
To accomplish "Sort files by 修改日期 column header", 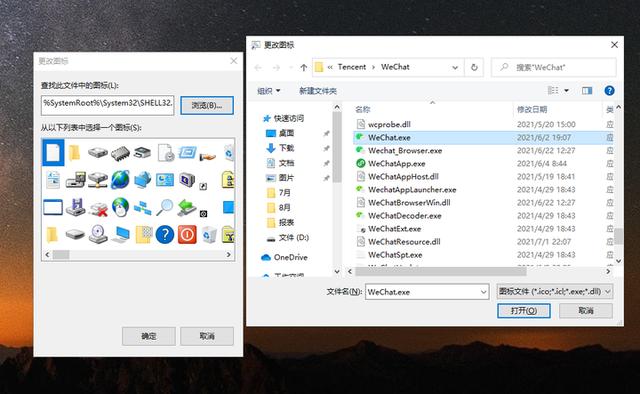I will point(532,109).
